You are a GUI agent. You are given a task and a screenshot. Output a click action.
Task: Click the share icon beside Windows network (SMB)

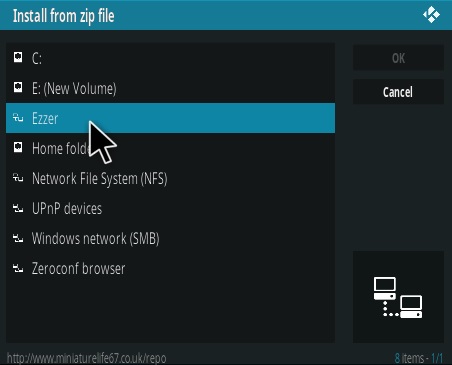click(x=18, y=238)
